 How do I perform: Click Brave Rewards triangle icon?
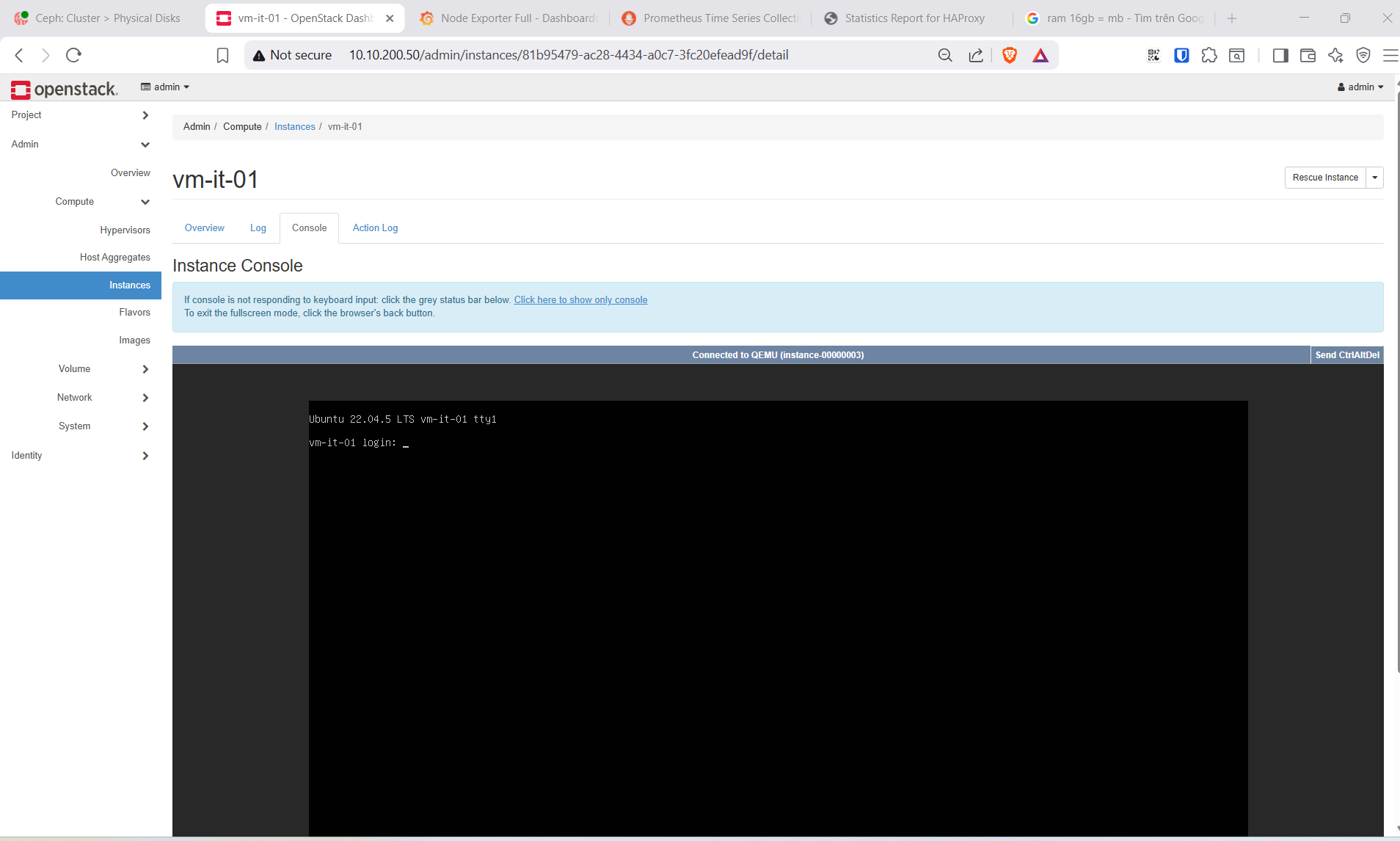(x=1040, y=55)
